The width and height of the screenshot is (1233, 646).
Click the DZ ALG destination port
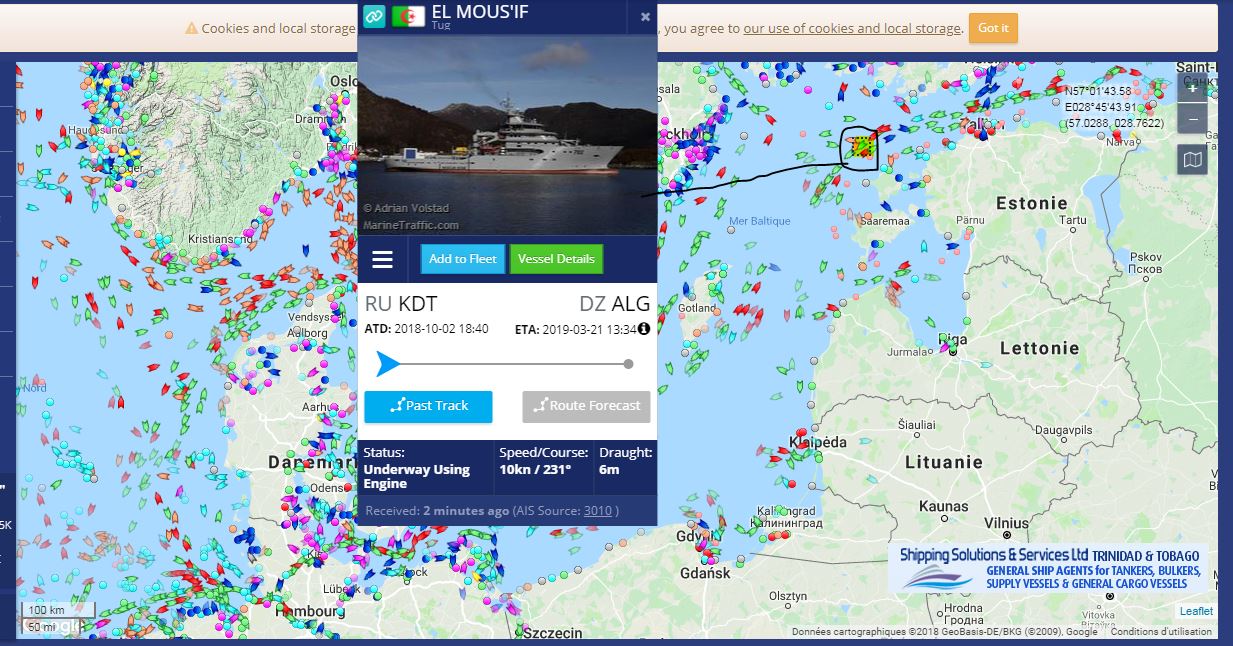[x=614, y=304]
